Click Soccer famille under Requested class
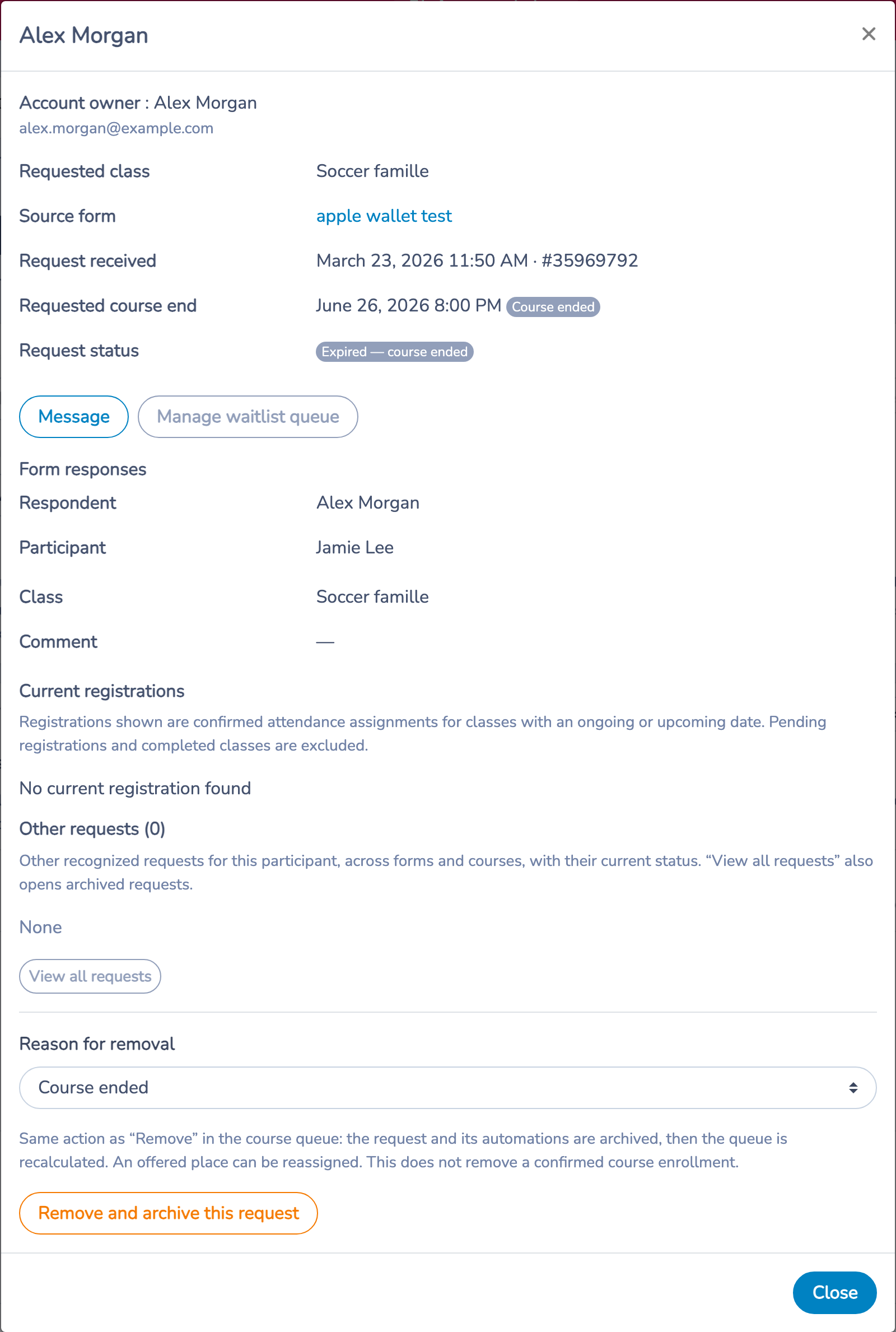This screenshot has height=1332, width=896. coord(372,171)
